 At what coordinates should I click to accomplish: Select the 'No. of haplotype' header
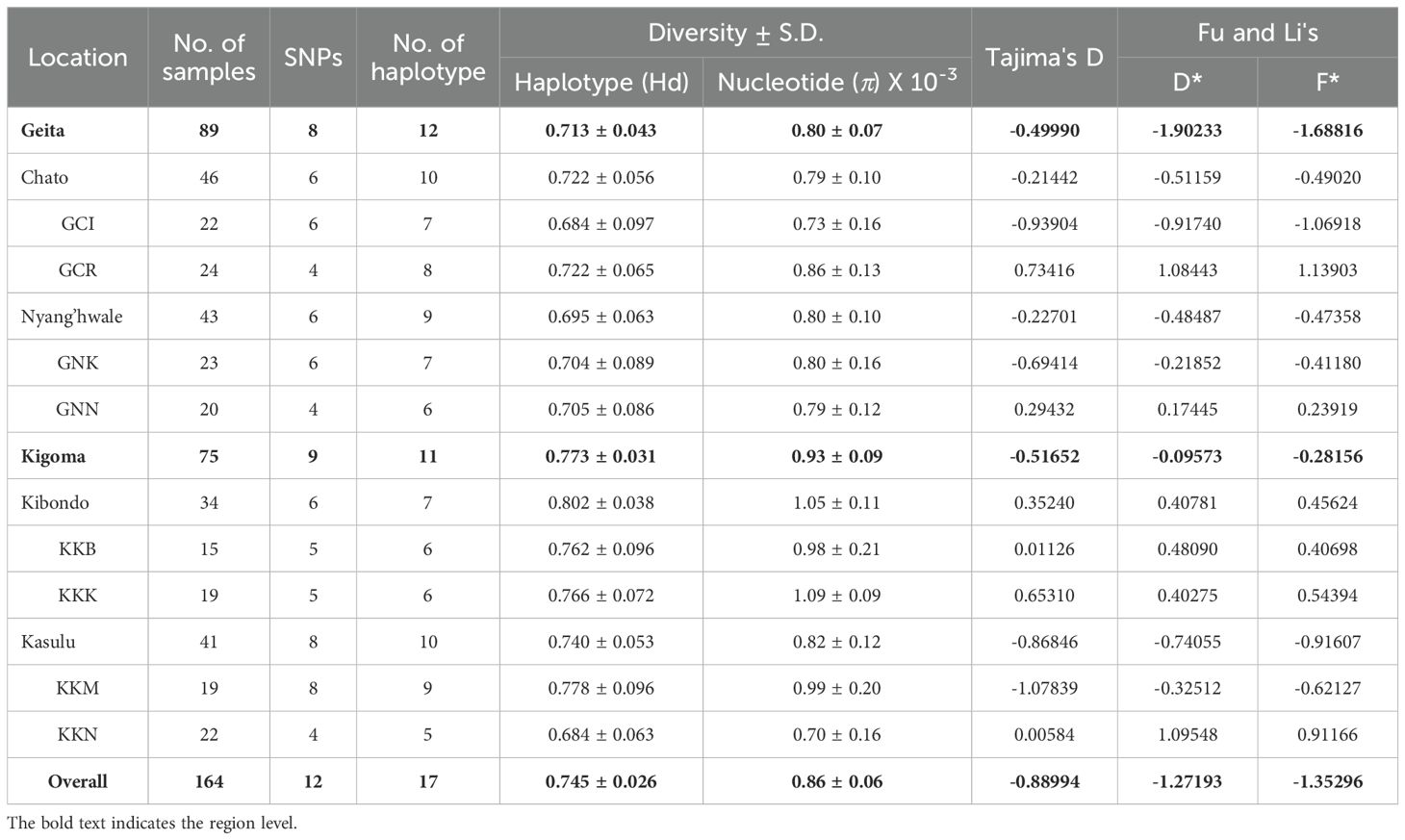click(x=428, y=58)
